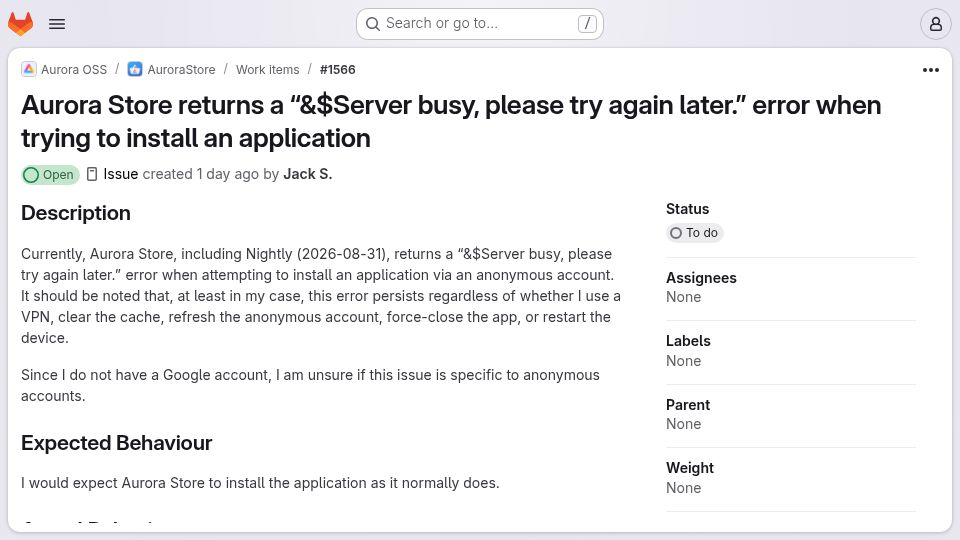Click the Parent sidebar heading

pos(688,405)
